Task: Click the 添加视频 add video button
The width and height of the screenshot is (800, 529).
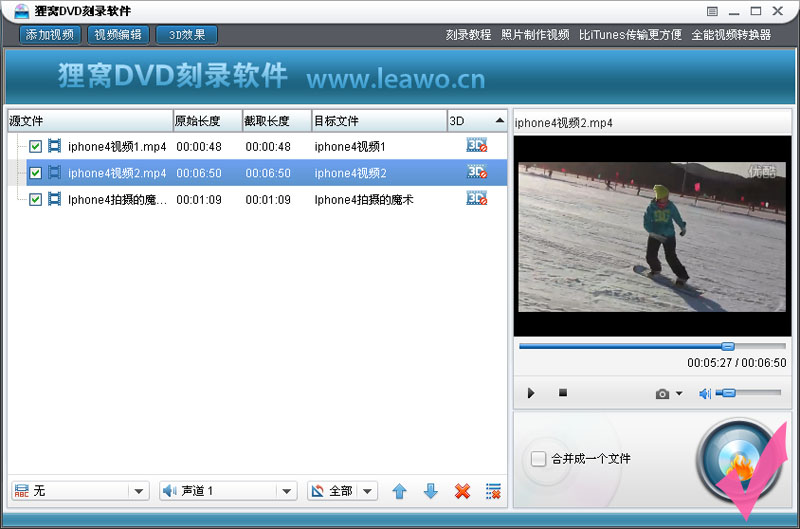Action: click(x=50, y=35)
